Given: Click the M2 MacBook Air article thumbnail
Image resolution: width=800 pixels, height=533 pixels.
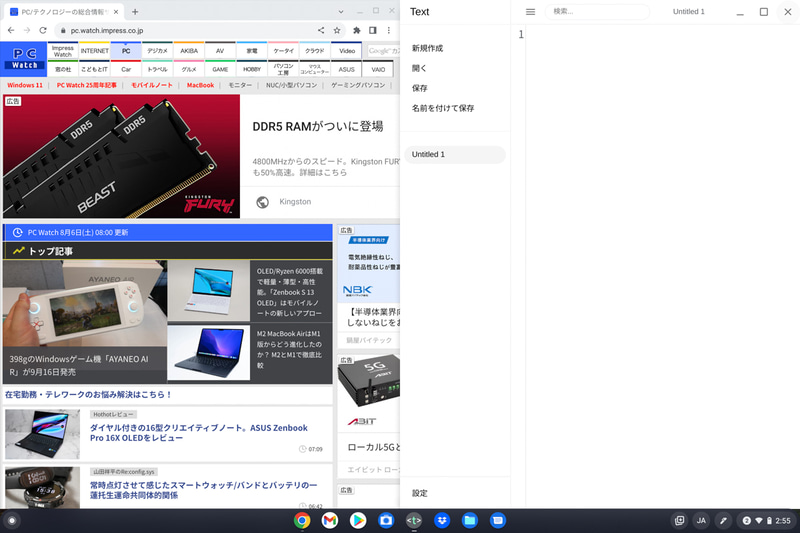Looking at the screenshot, I should tap(209, 353).
